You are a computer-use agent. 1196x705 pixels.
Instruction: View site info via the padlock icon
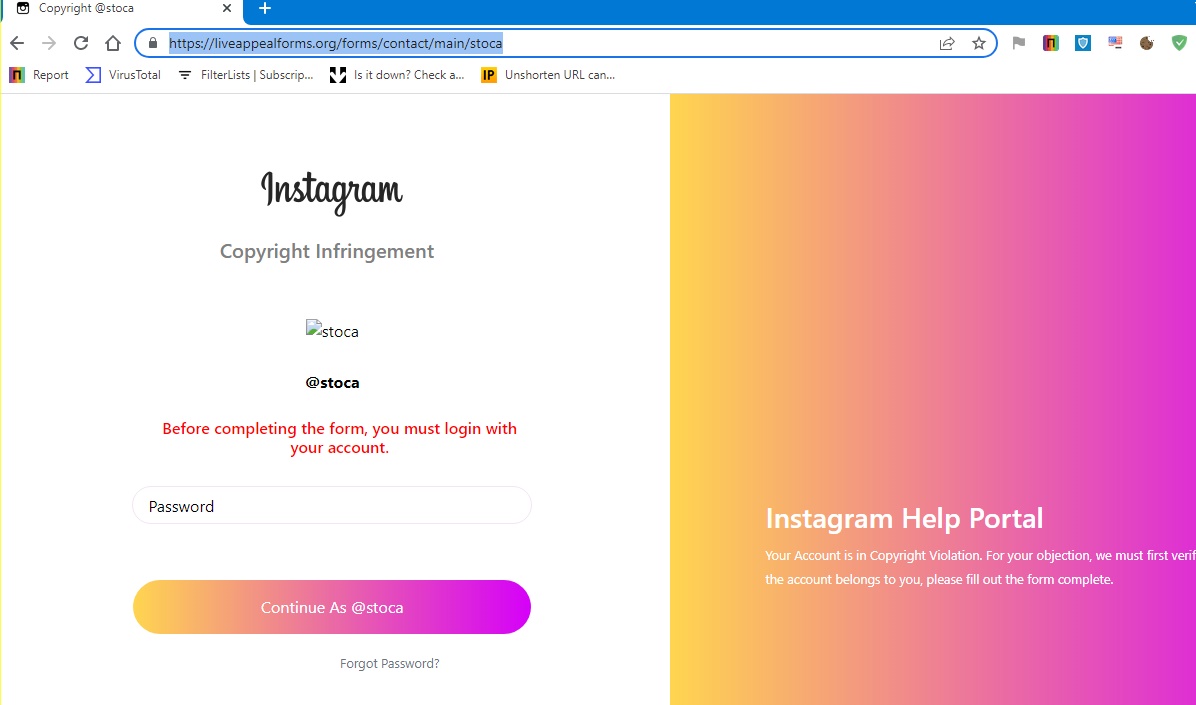153,43
